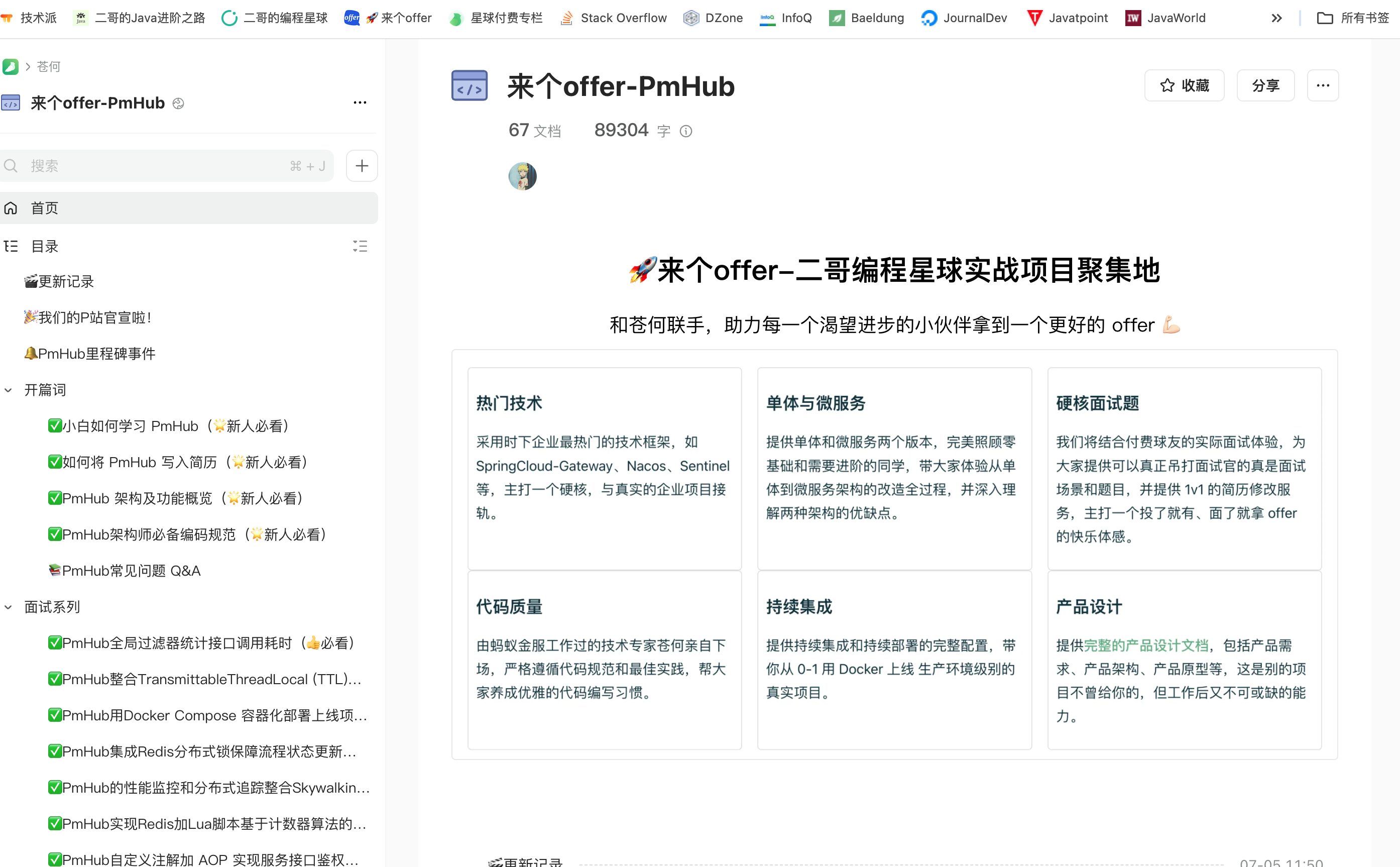Click the plus icon beside search
This screenshot has width=1400, height=867.
tap(362, 166)
